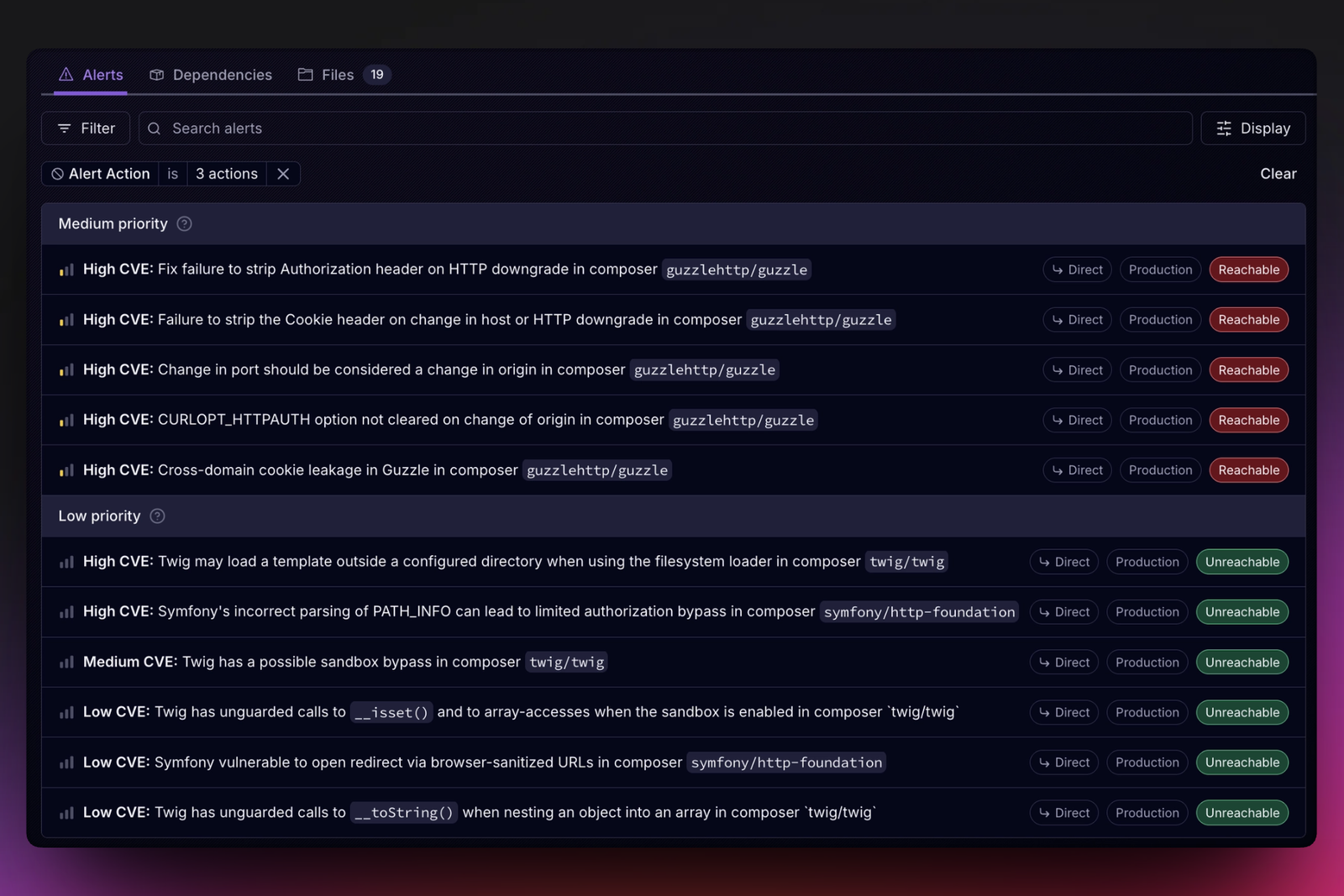This screenshot has height=896, width=1344.
Task: Open alert 'CURLOPT_HTTPAUTH option not cleared'
Action: (673, 420)
